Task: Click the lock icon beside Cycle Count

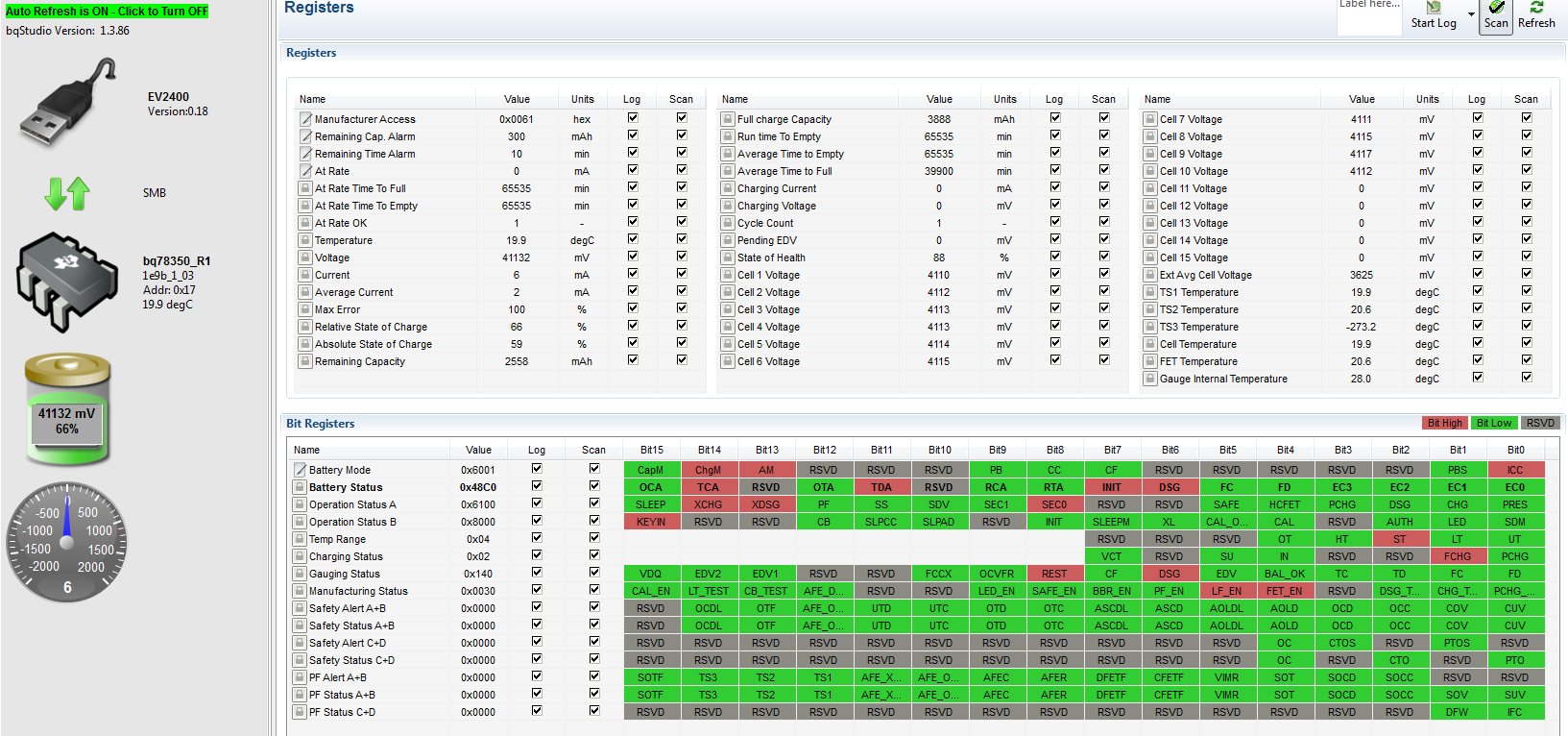Action: pos(728,223)
